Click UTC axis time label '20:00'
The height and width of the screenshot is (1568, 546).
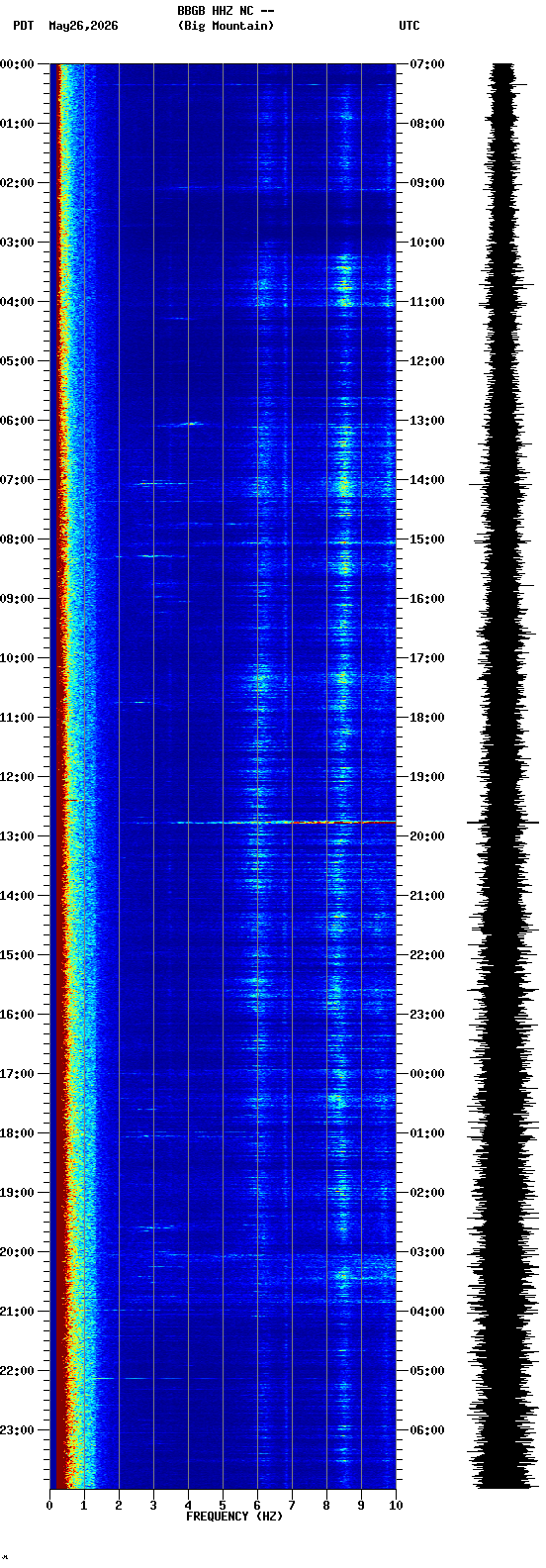[x=427, y=836]
